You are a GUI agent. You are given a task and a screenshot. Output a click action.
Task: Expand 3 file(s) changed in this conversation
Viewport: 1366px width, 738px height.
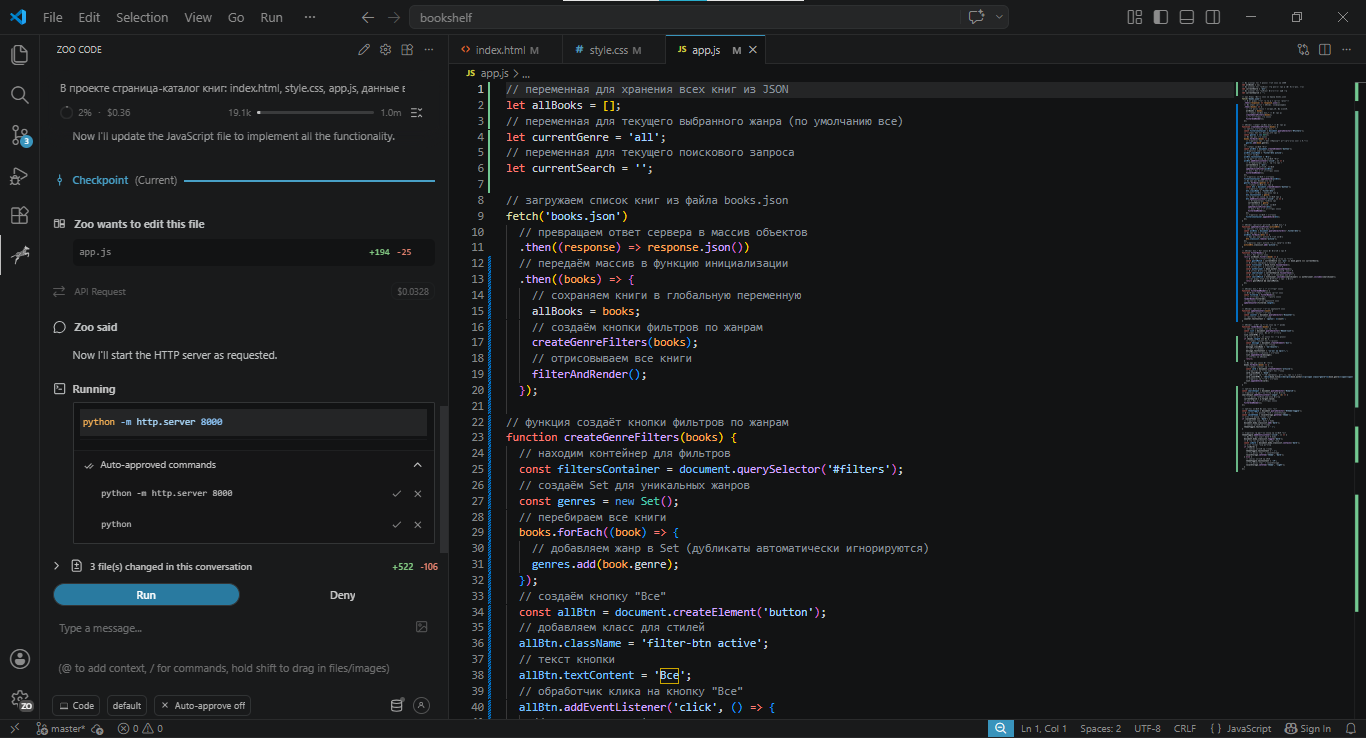tap(57, 566)
